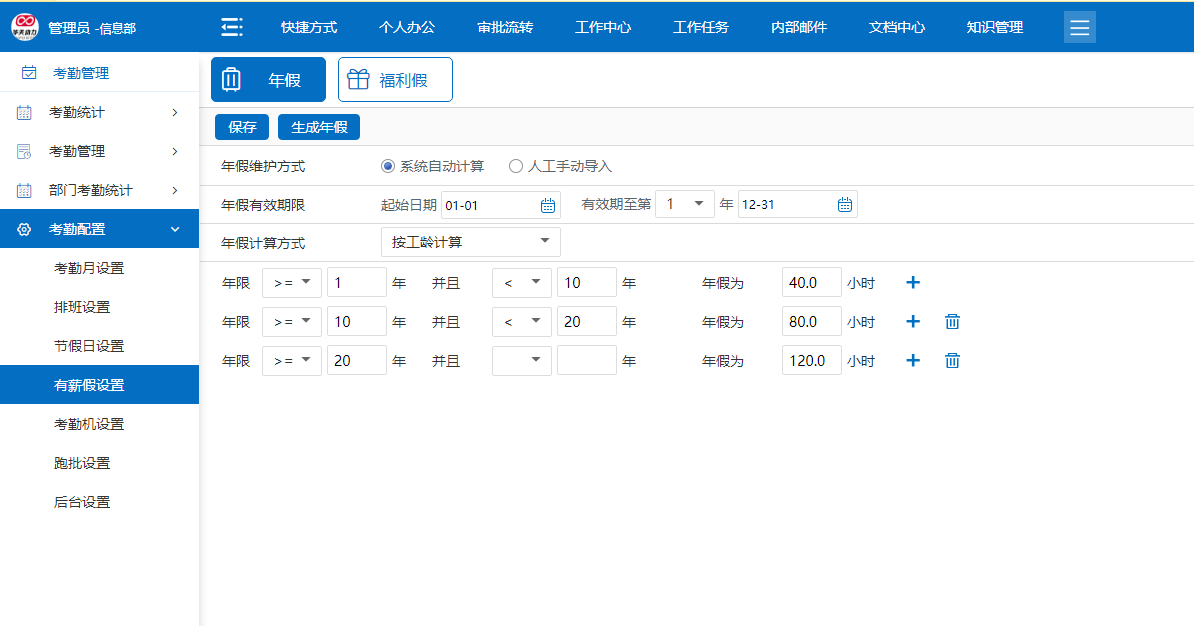Image resolution: width=1194 pixels, height=626 pixels.
Task: Click the collapse sidebar menu icon
Action: coord(232,27)
